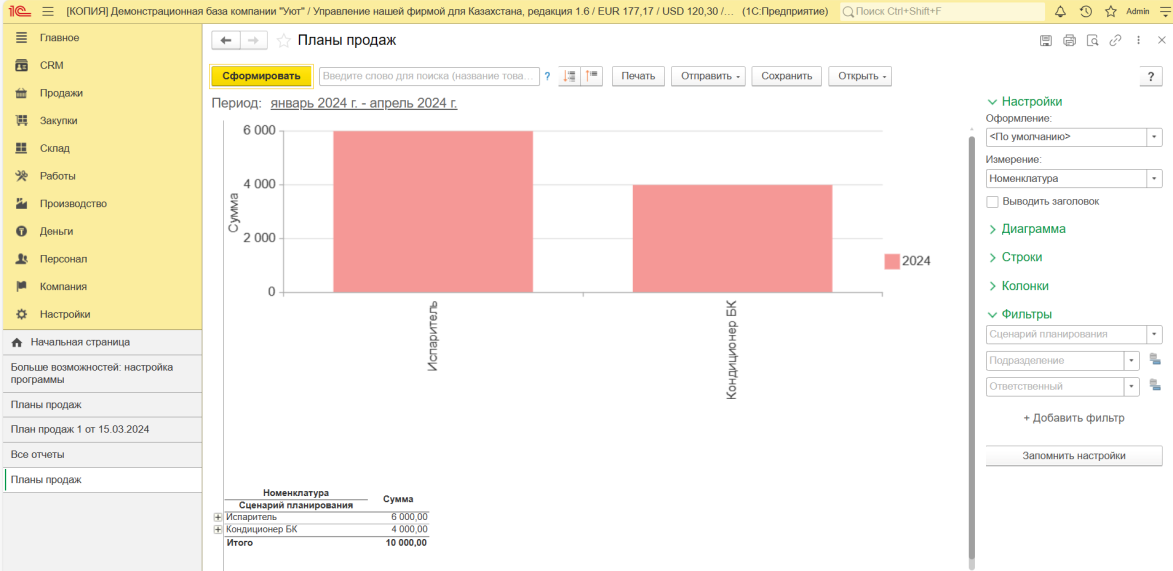Switch to План продаж 1 от 15.03.2024 tab
The image size is (1173, 571).
tap(80, 429)
